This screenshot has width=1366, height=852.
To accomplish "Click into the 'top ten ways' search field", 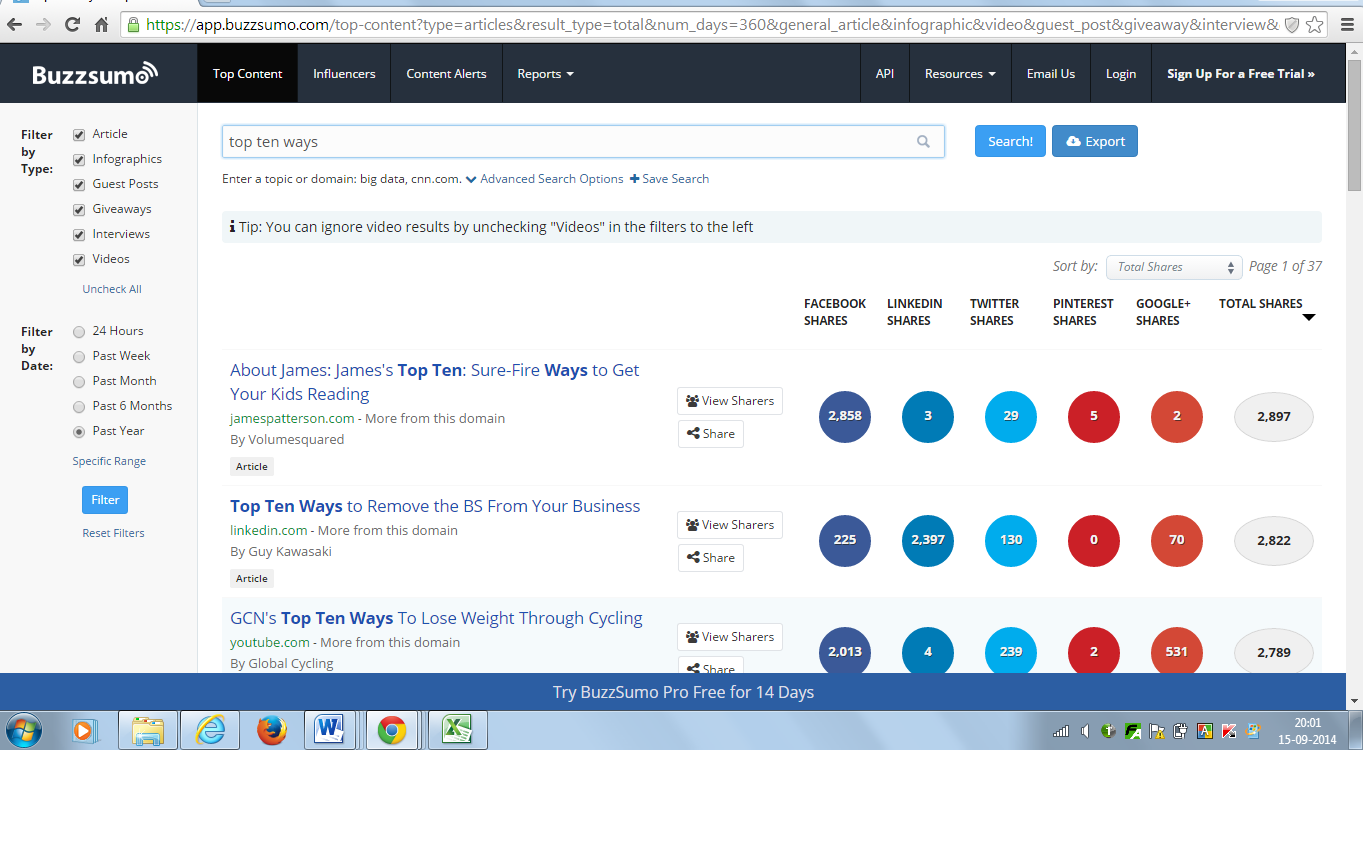I will coord(583,142).
